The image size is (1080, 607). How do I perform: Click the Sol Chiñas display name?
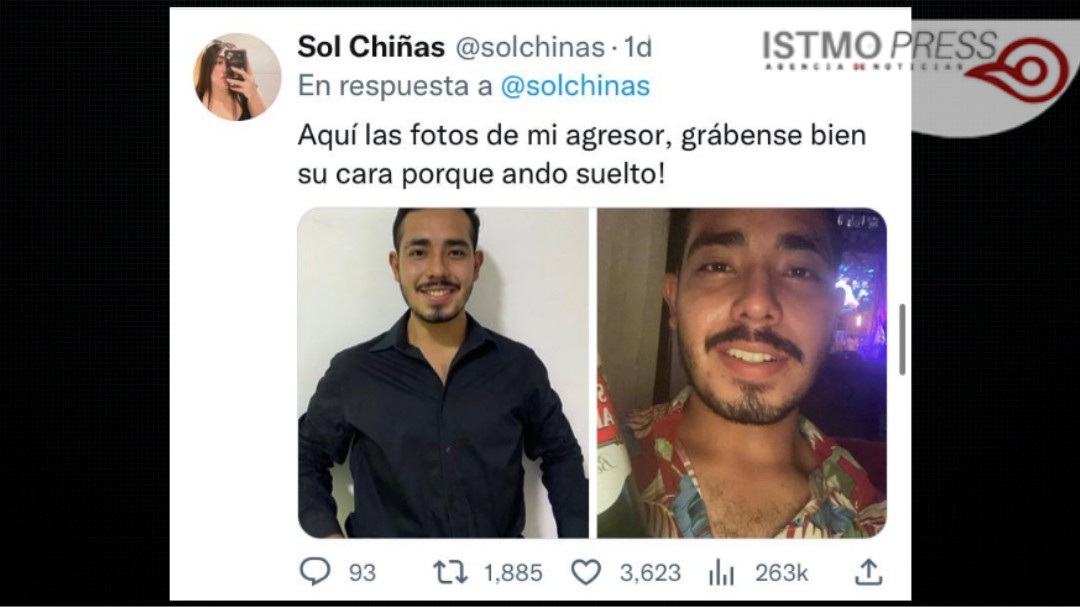click(x=371, y=47)
